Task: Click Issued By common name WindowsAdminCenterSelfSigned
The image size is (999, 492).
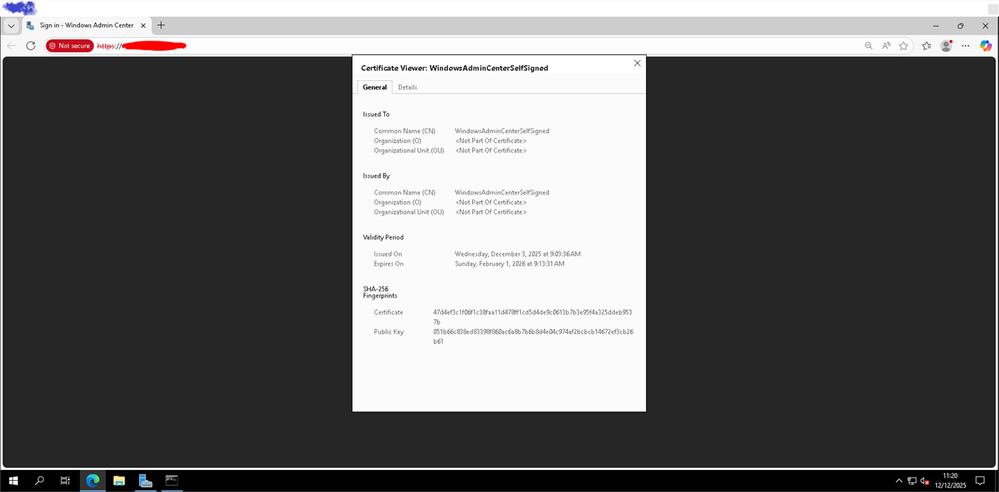Action: coord(502,192)
